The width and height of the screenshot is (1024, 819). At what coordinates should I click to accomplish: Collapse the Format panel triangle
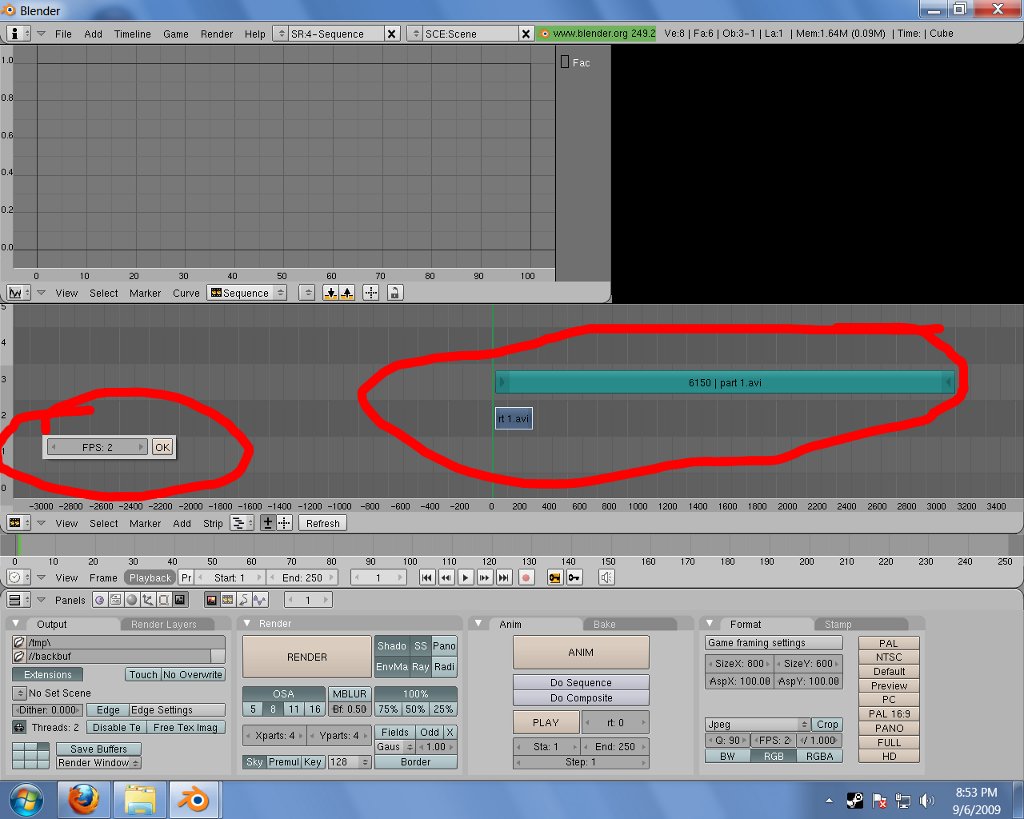710,624
